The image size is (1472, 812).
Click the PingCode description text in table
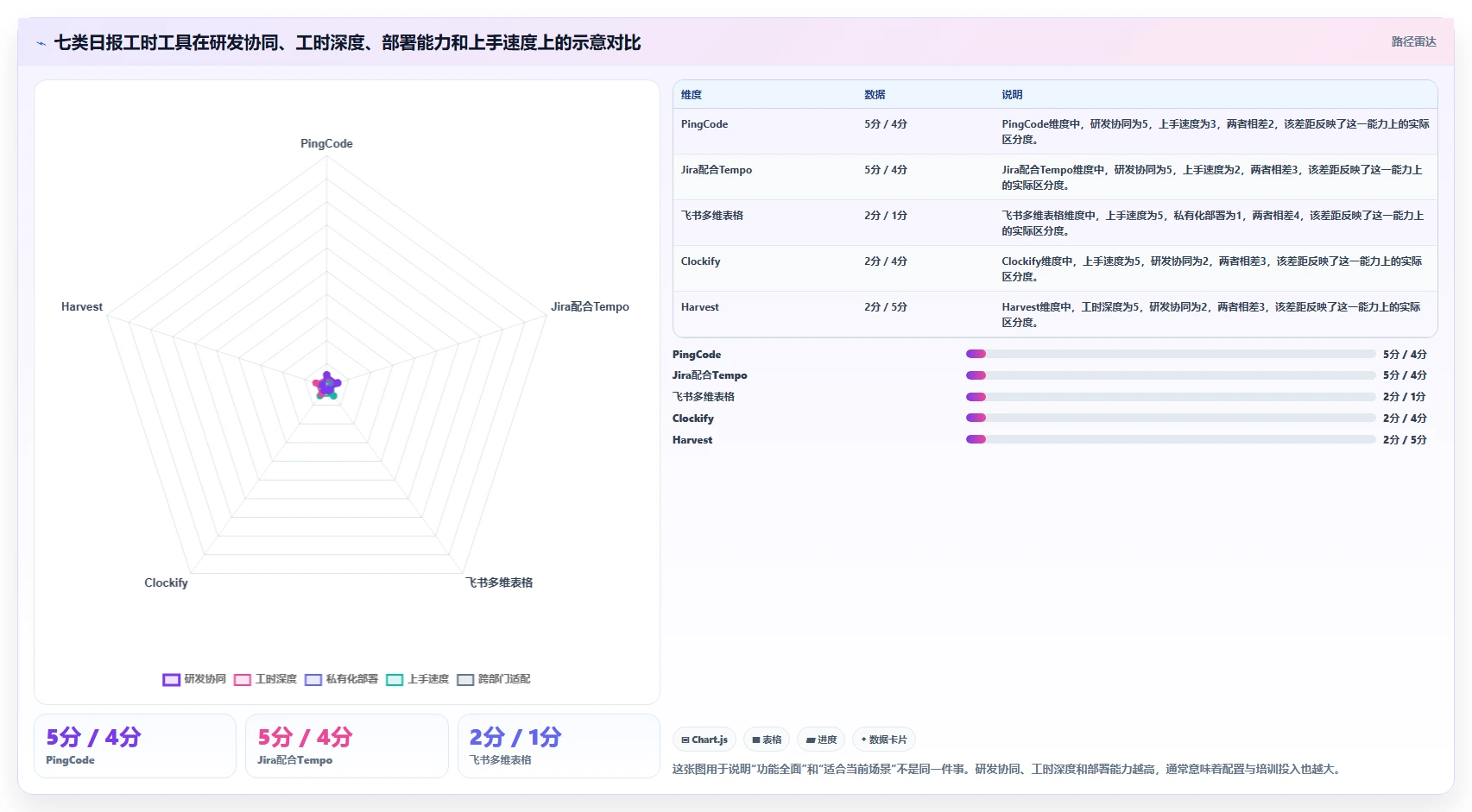click(x=1216, y=132)
